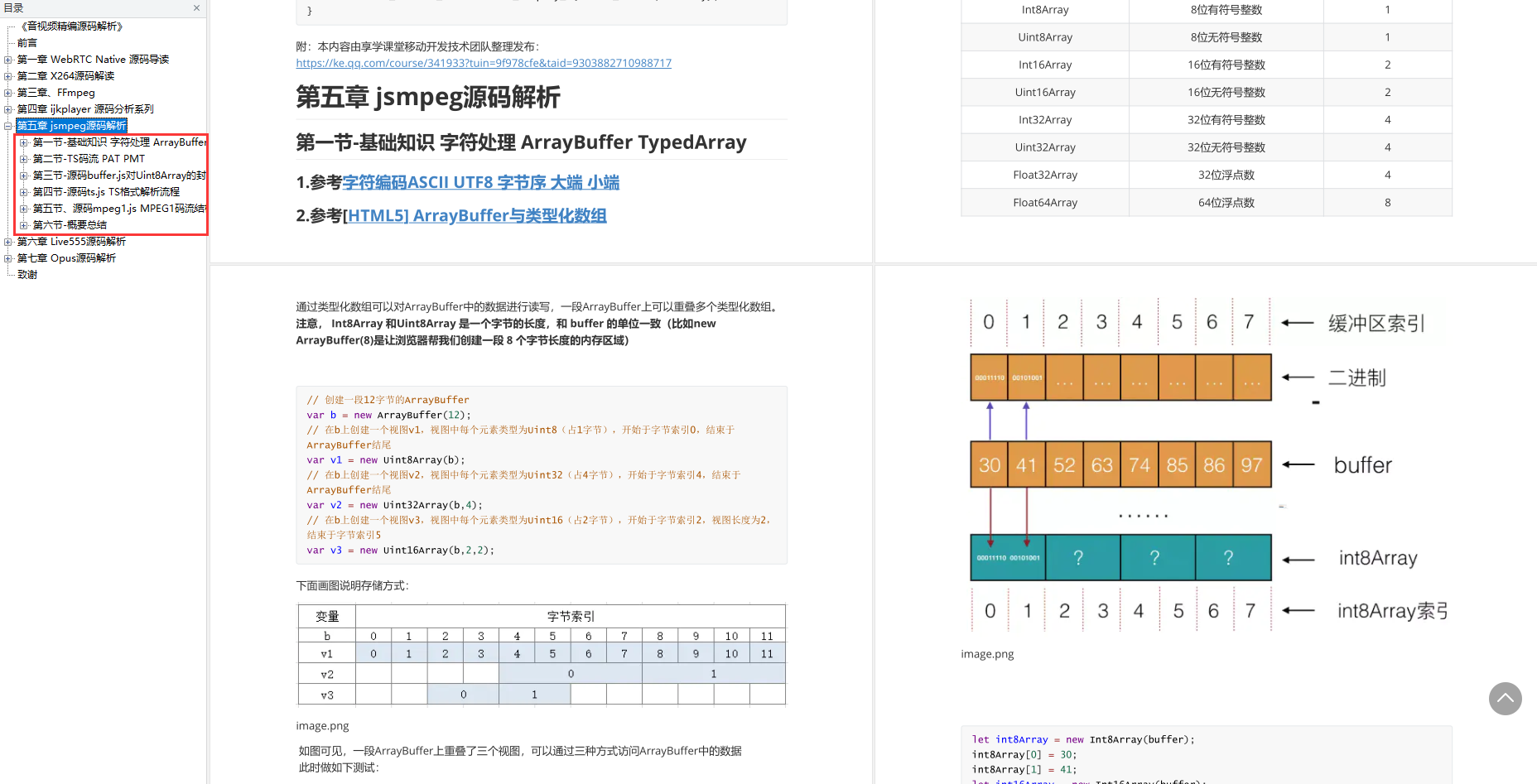
Task: Select bookmark 第一章 WebRTC Native 源码导读
Action: pyautogui.click(x=93, y=60)
